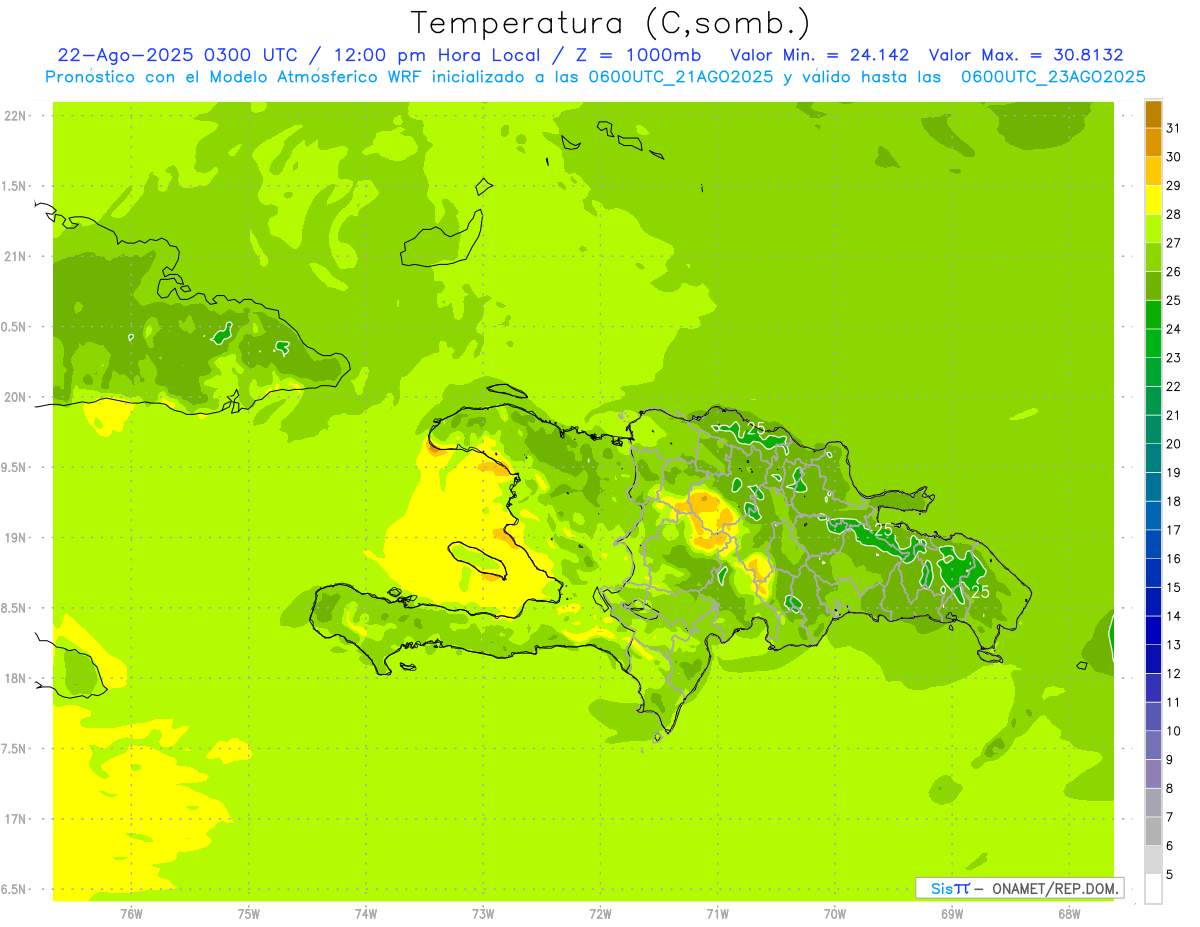Click the longitude label "71W"

point(717,914)
